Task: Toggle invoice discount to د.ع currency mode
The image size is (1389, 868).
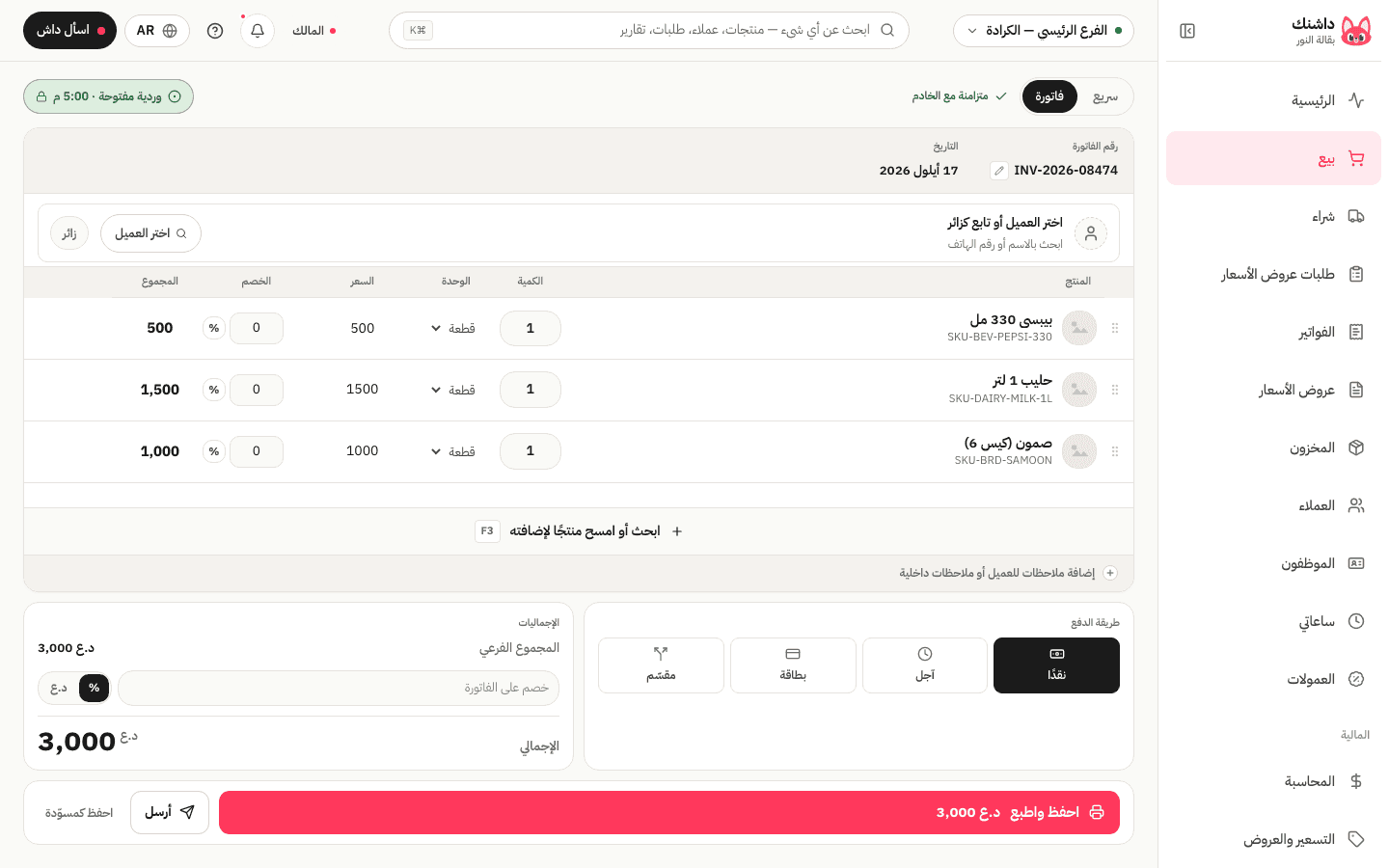Action: (x=59, y=688)
